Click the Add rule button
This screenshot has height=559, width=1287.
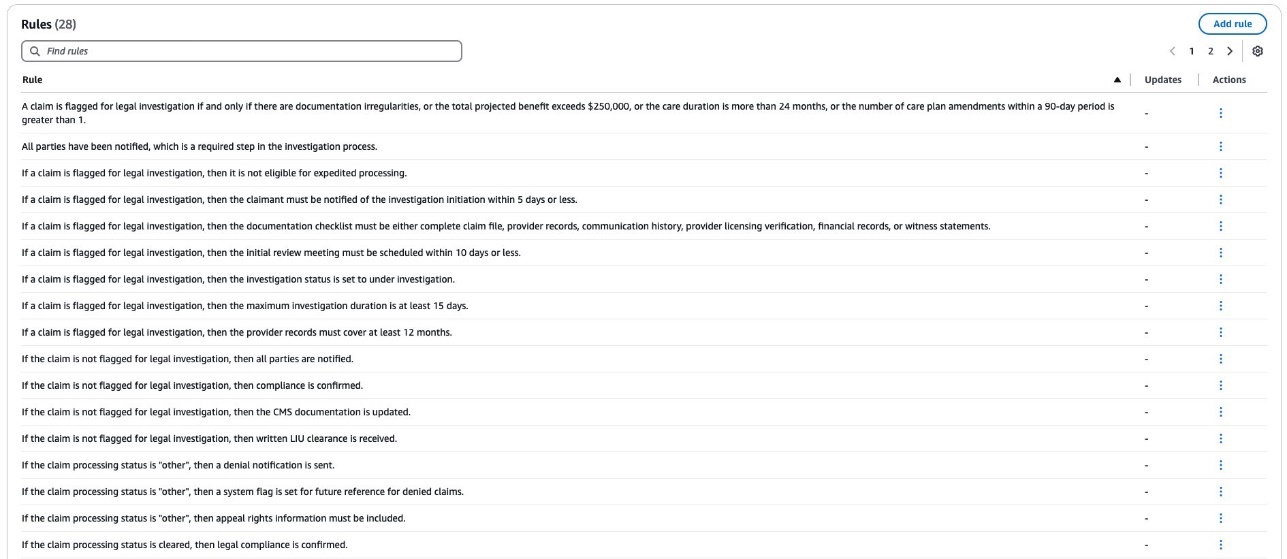point(1231,23)
